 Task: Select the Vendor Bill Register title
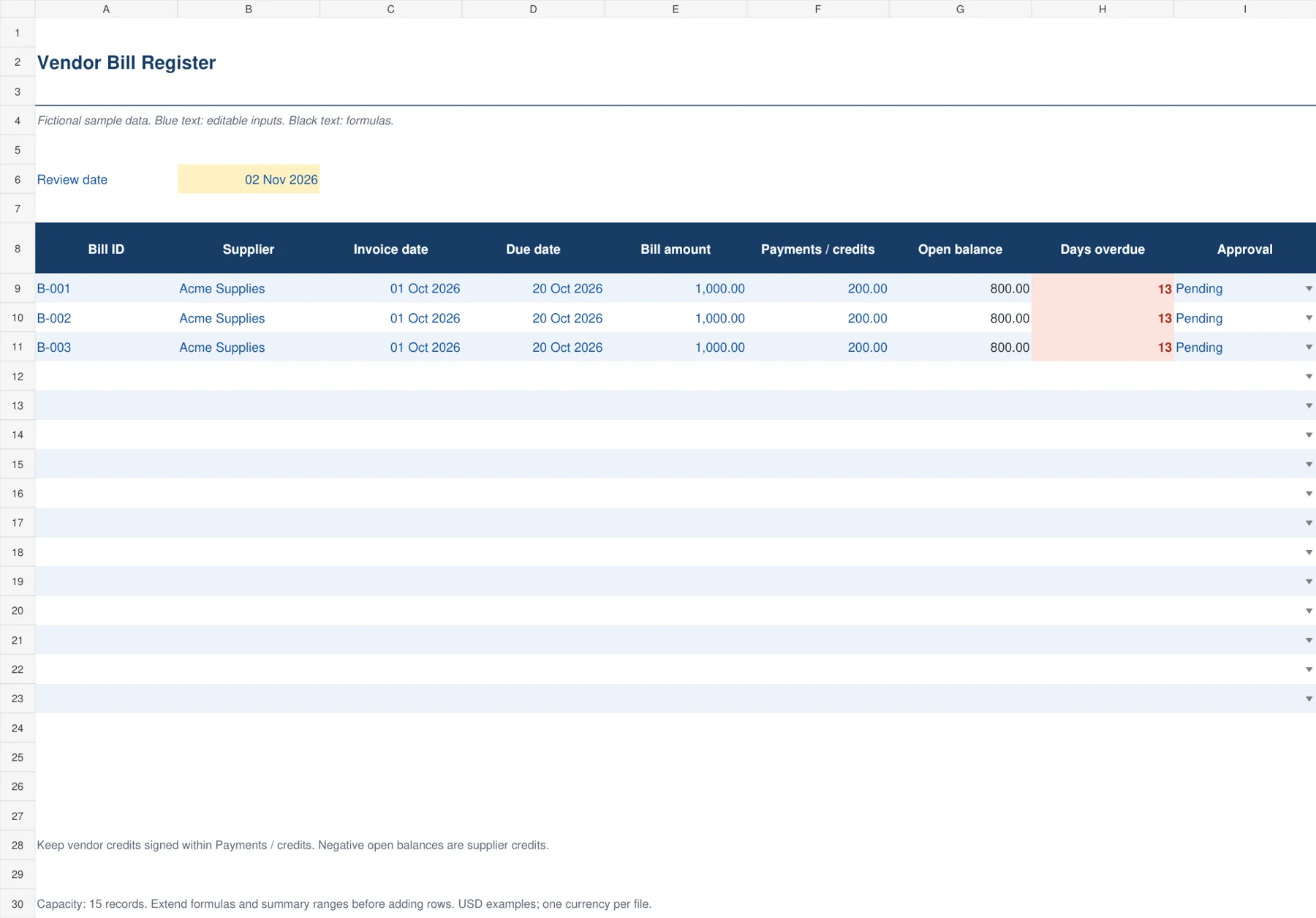126,63
